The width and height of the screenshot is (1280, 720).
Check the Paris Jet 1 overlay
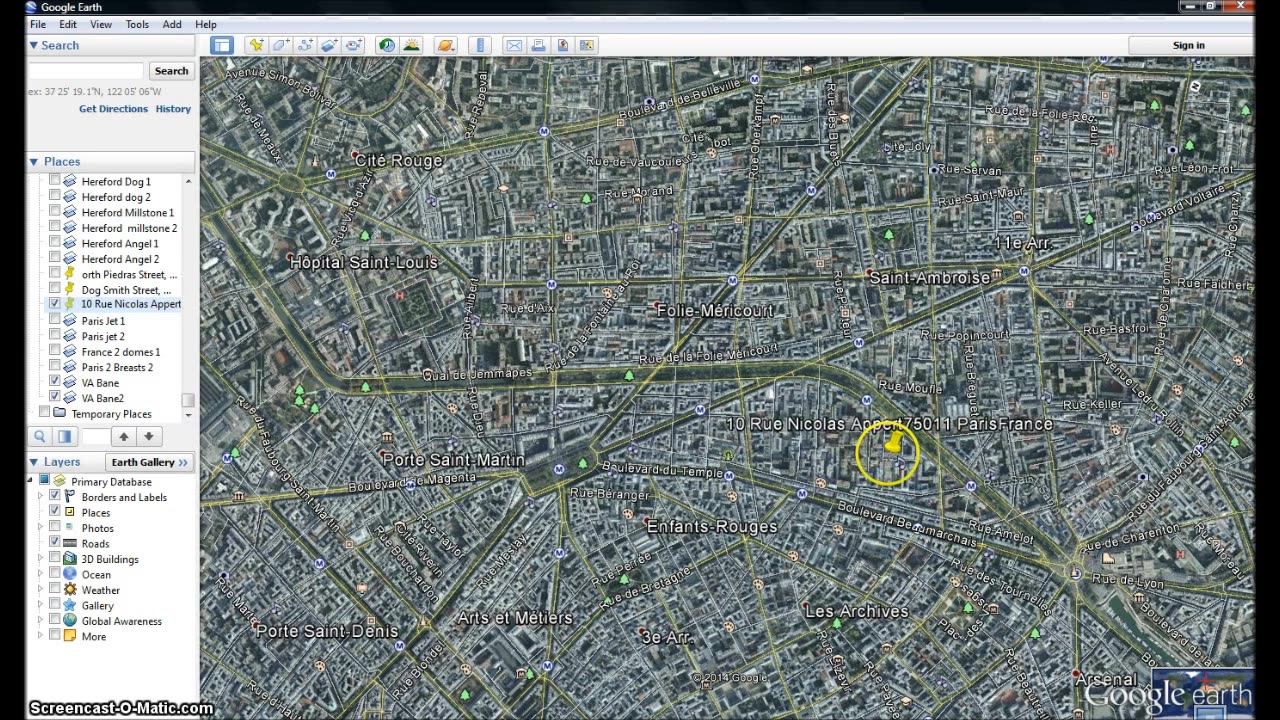(55, 321)
